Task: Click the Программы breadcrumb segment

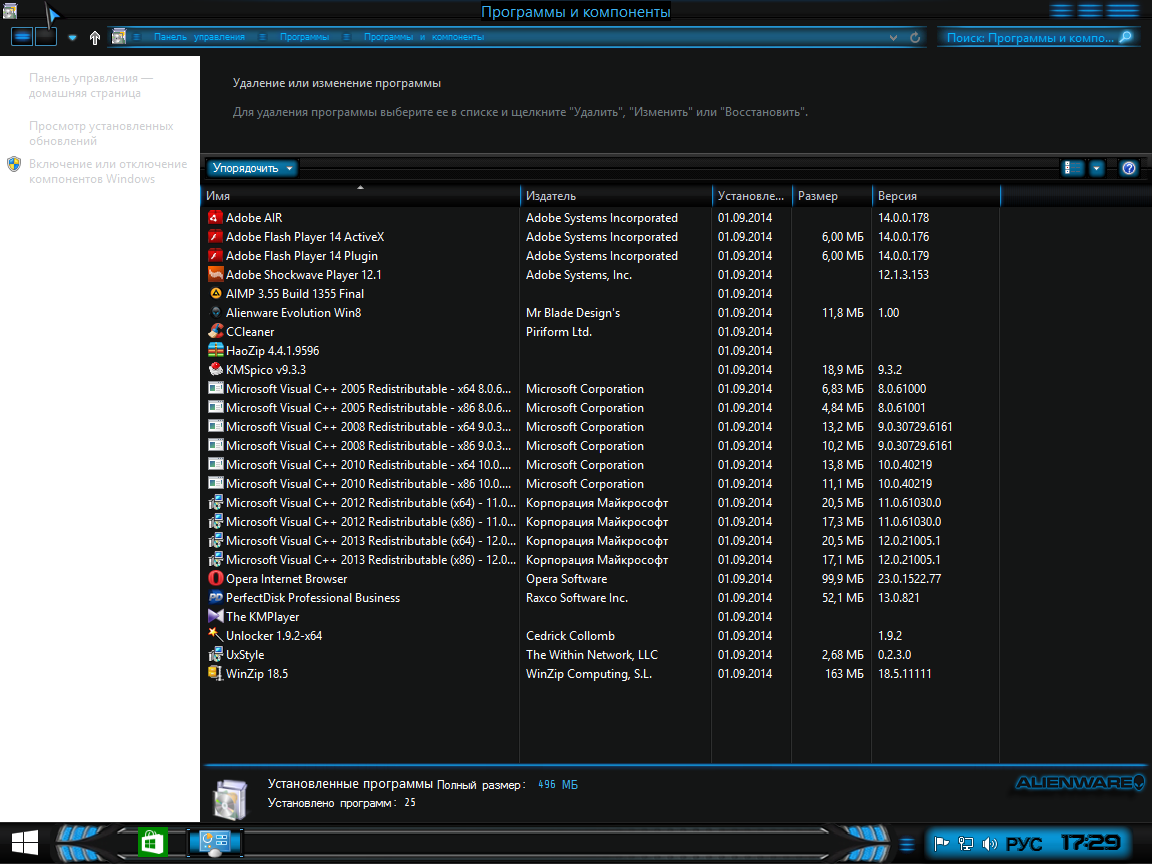Action: 304,37
